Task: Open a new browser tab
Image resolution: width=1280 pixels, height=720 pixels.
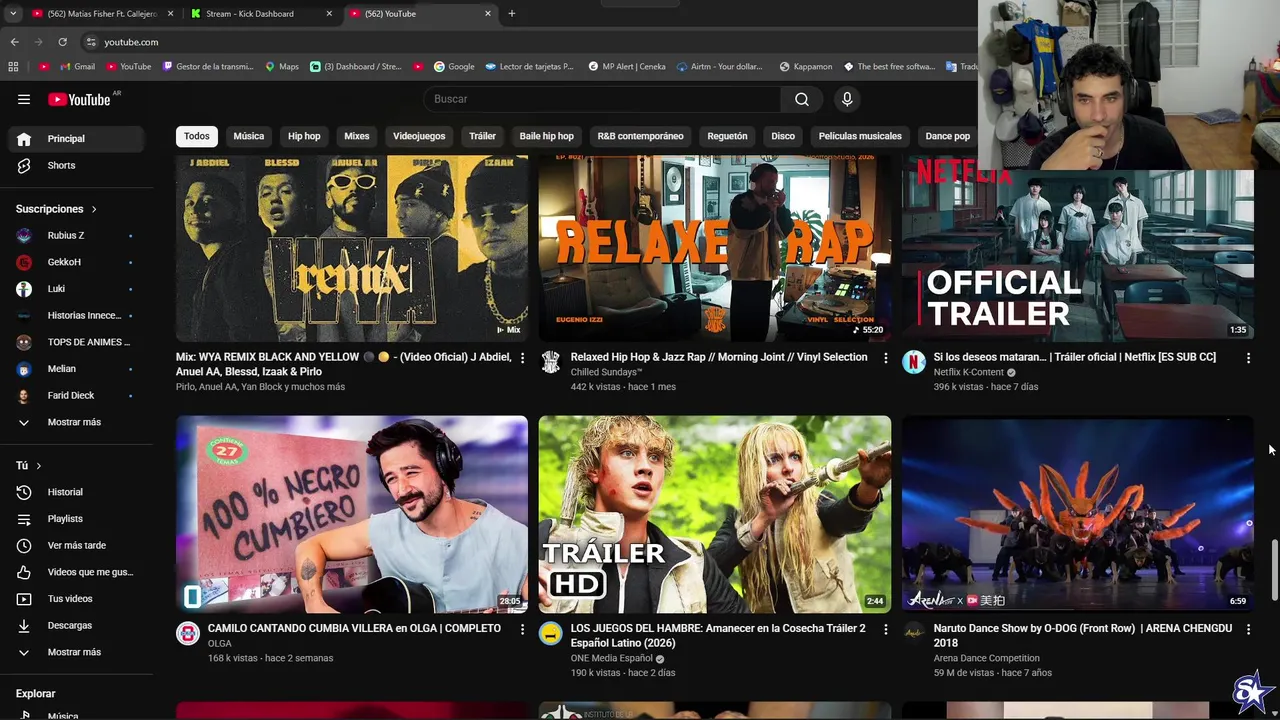Action: click(x=512, y=14)
